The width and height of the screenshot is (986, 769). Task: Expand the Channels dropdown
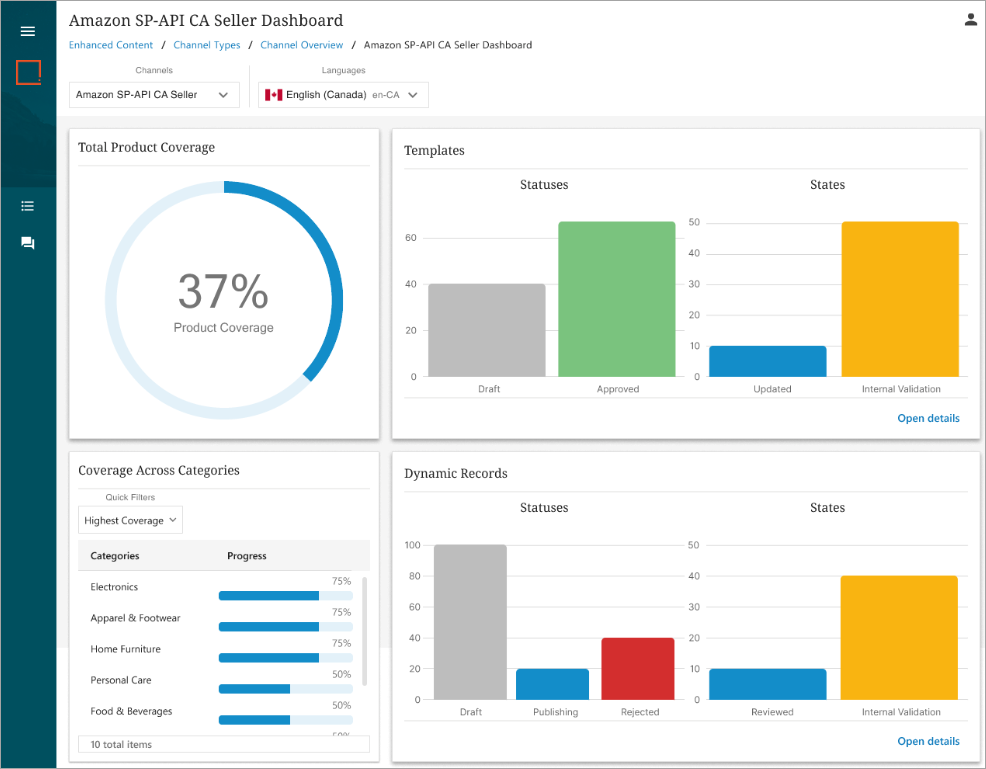pyautogui.click(x=154, y=95)
